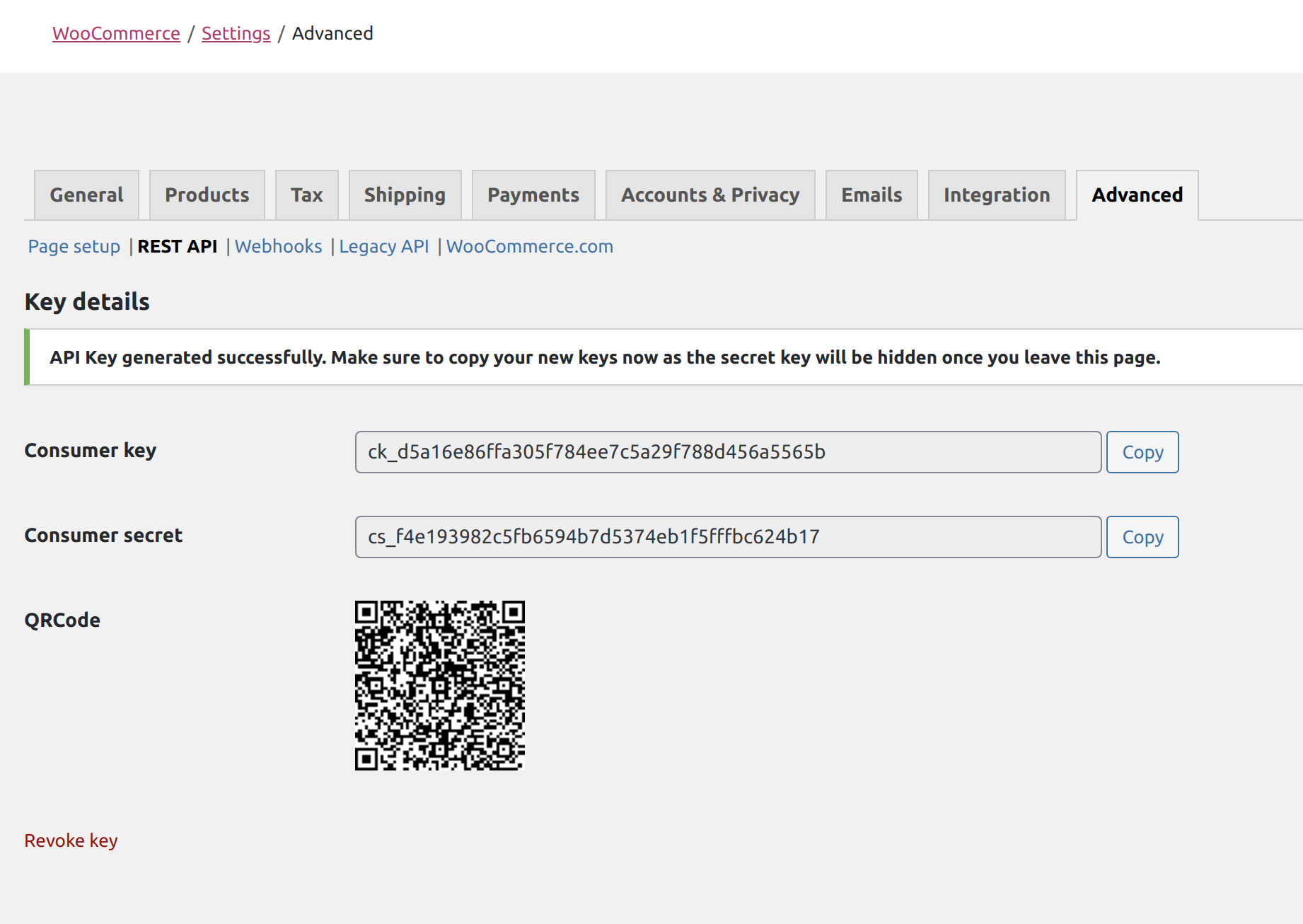Click the 'QRCode' label
1303x924 pixels.
point(62,620)
